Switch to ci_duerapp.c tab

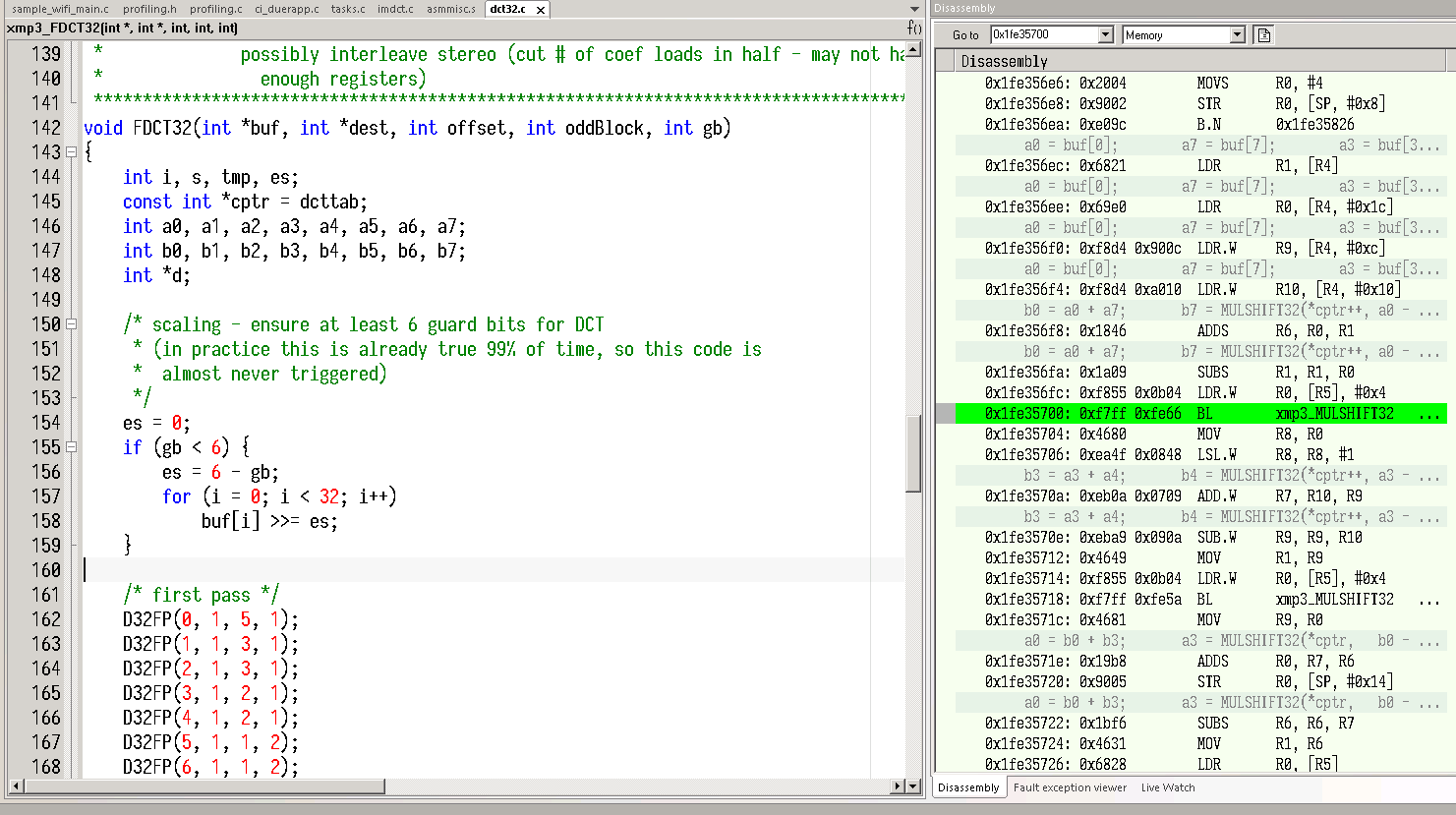[287, 9]
